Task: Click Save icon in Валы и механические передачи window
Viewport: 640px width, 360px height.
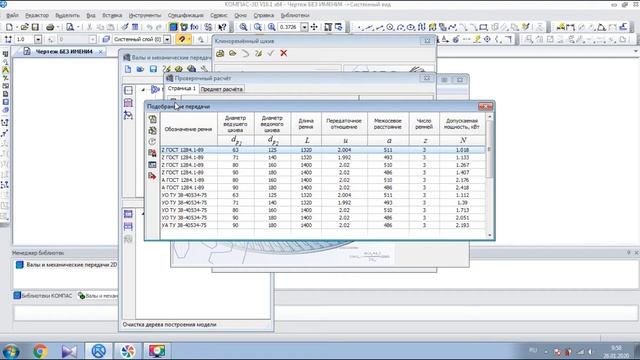Action: coord(153,69)
